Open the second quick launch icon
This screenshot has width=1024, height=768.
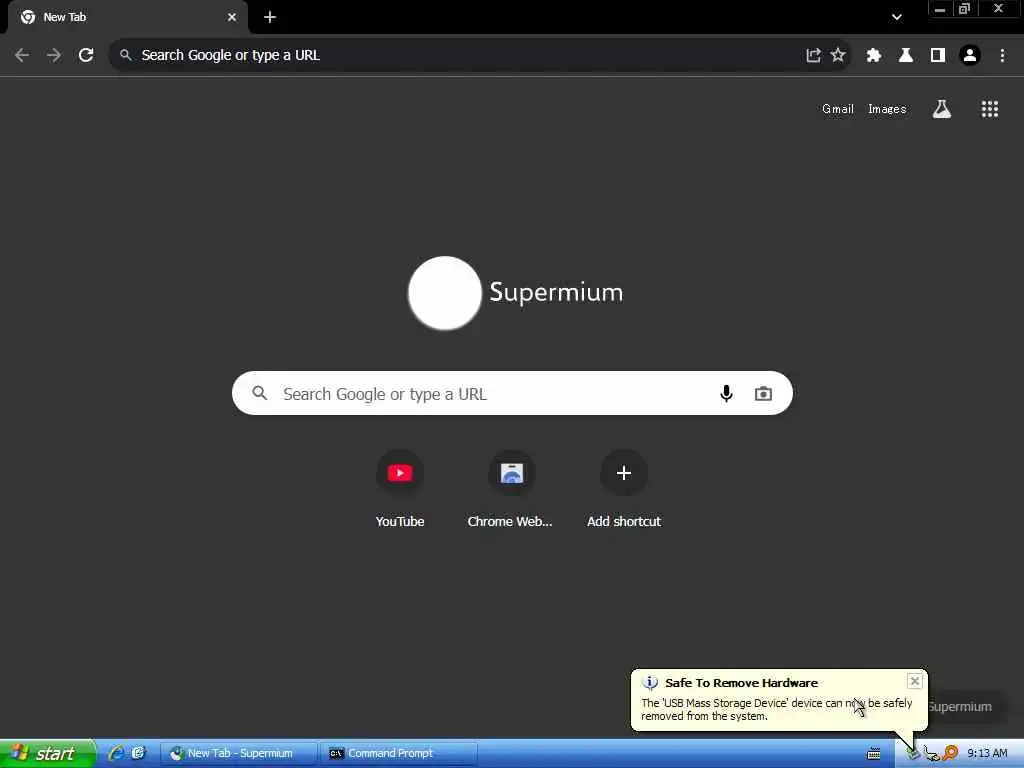click(x=138, y=753)
